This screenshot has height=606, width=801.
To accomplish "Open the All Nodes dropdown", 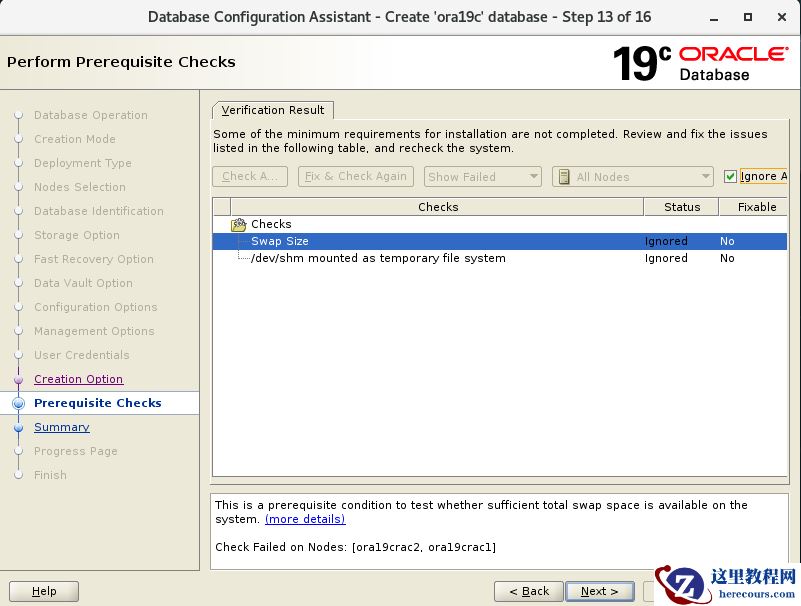I will [x=632, y=177].
